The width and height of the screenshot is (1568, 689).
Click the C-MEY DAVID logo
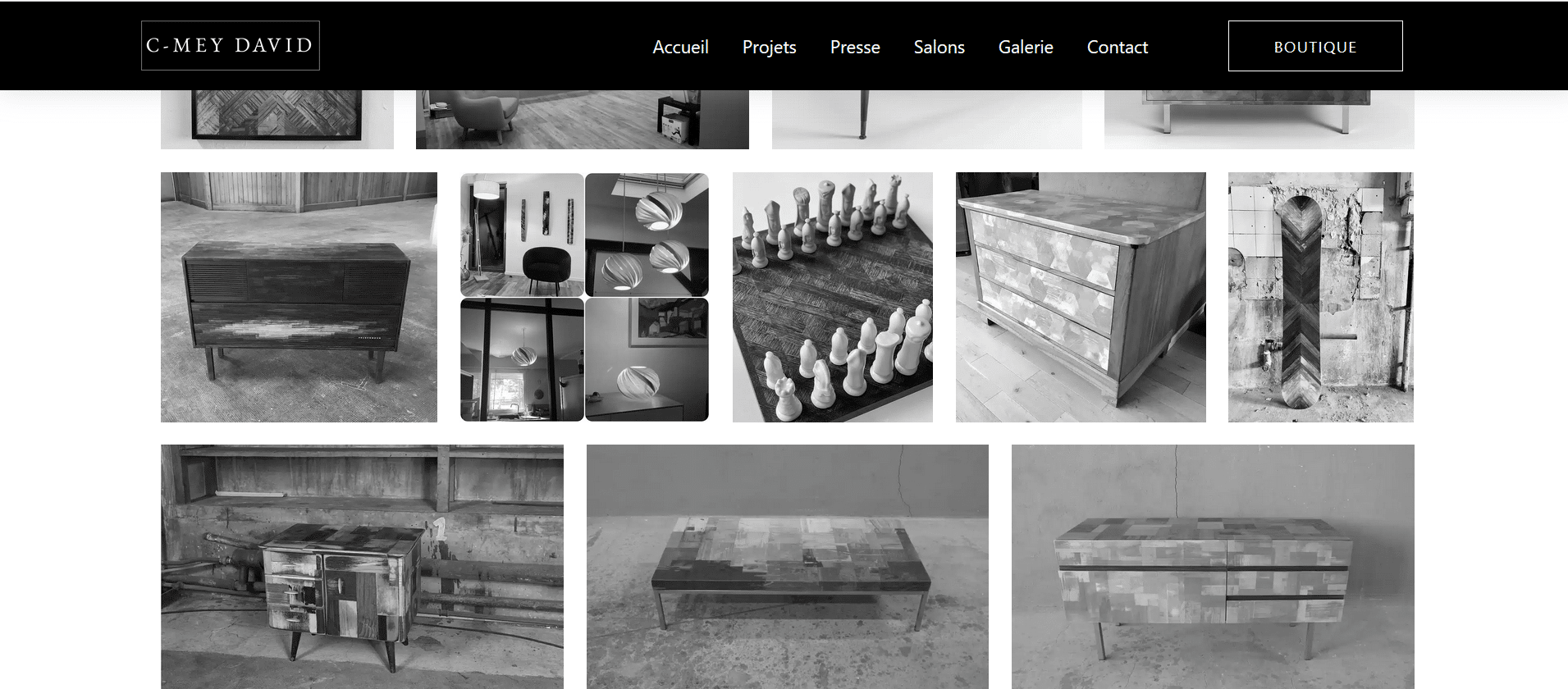click(230, 46)
